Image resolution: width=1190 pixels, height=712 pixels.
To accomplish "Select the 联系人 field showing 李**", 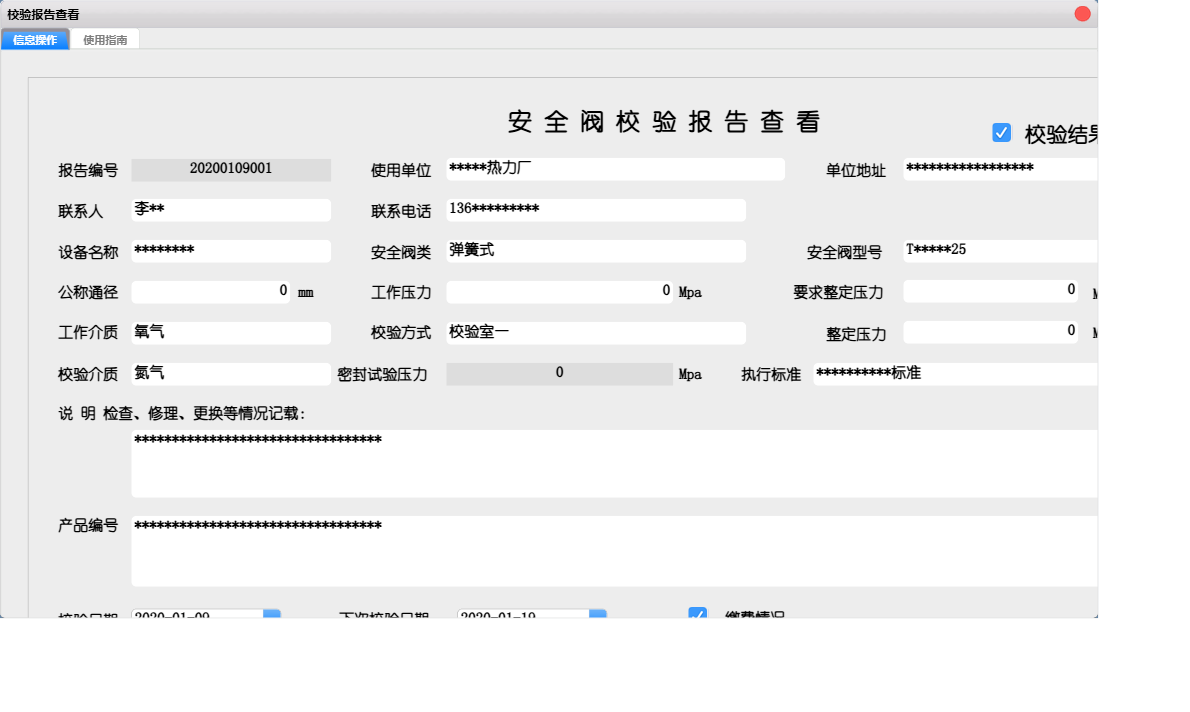I will point(230,210).
